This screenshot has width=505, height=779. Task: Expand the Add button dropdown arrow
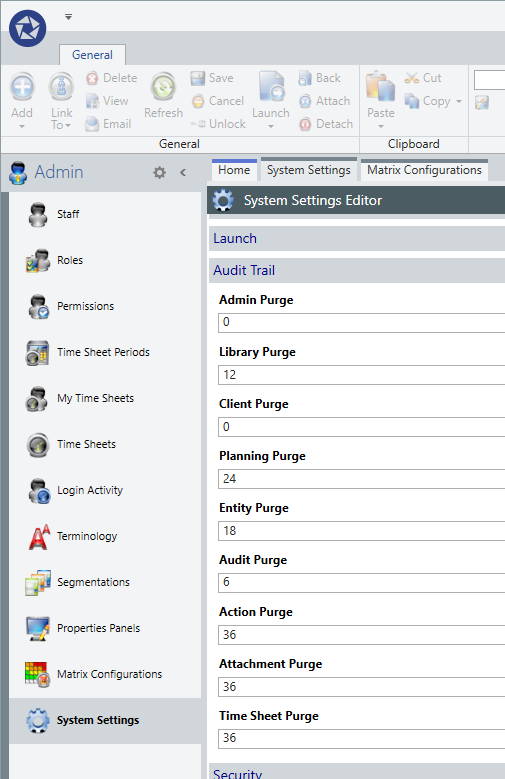[22, 126]
